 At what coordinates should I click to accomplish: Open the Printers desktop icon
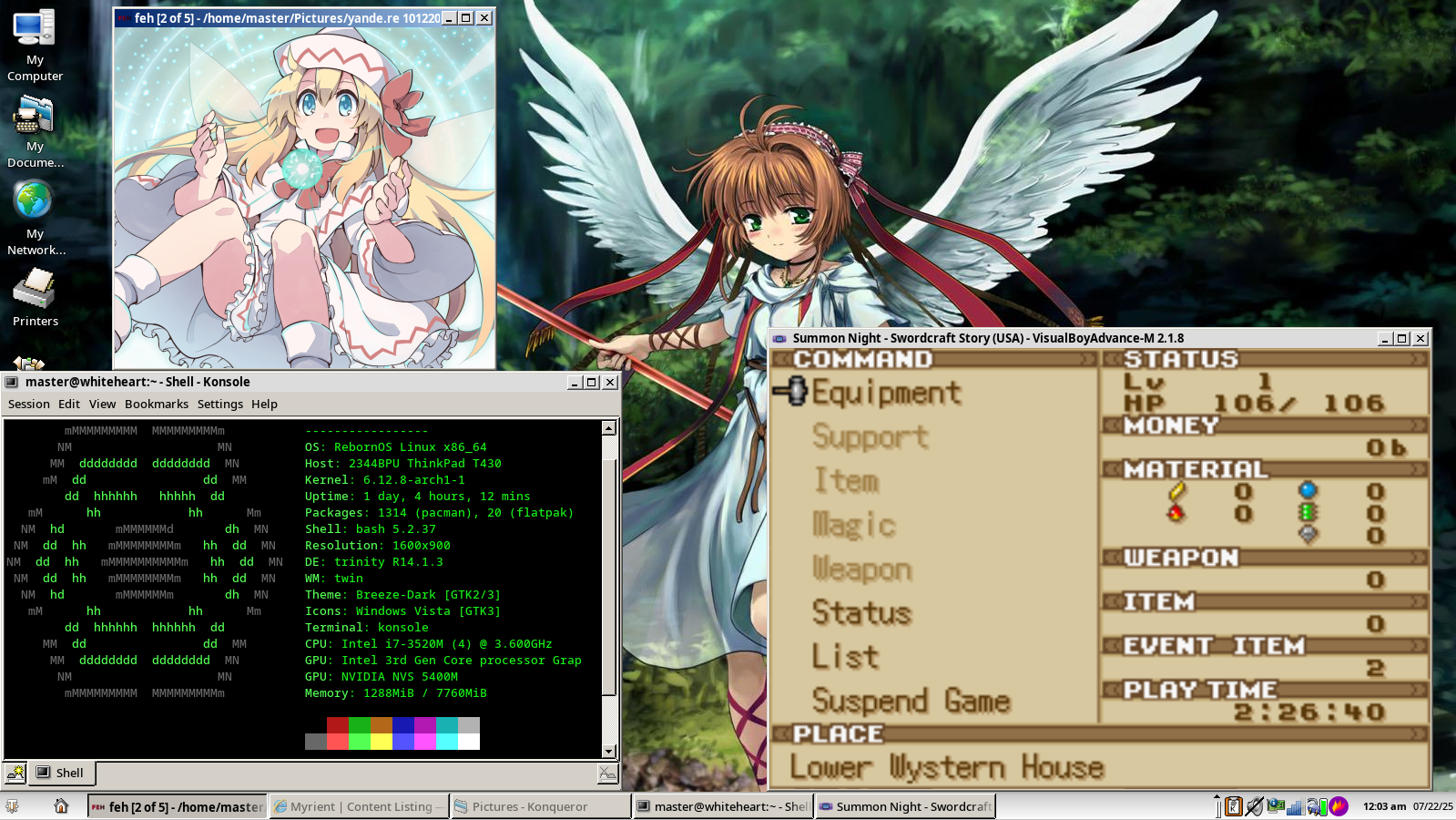[35, 298]
